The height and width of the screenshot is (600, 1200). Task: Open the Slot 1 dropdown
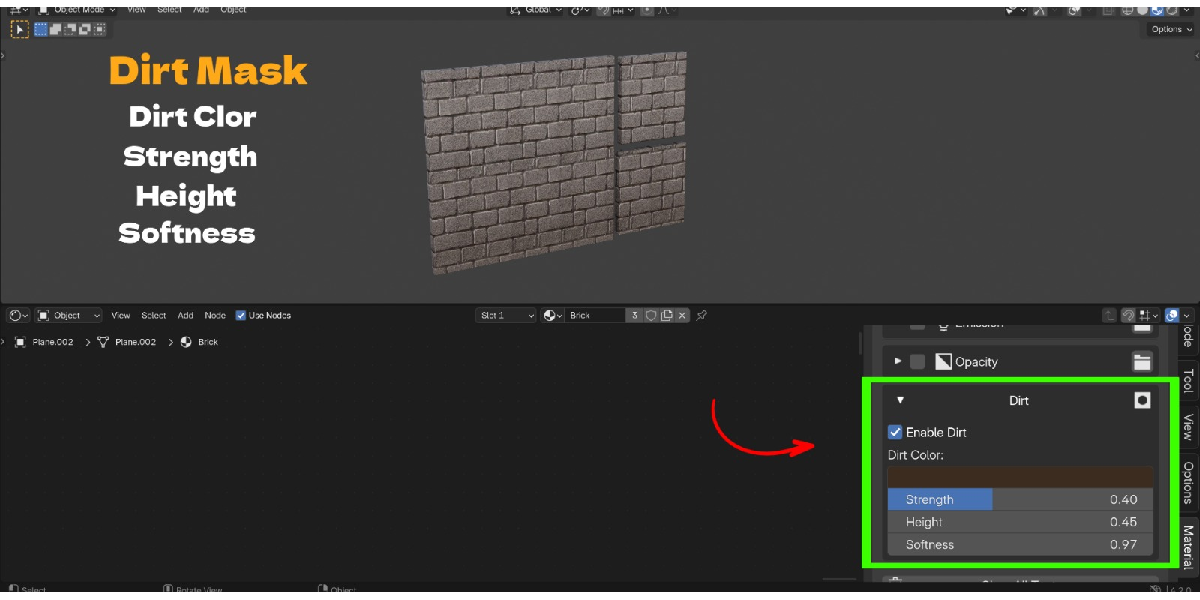[x=506, y=315]
